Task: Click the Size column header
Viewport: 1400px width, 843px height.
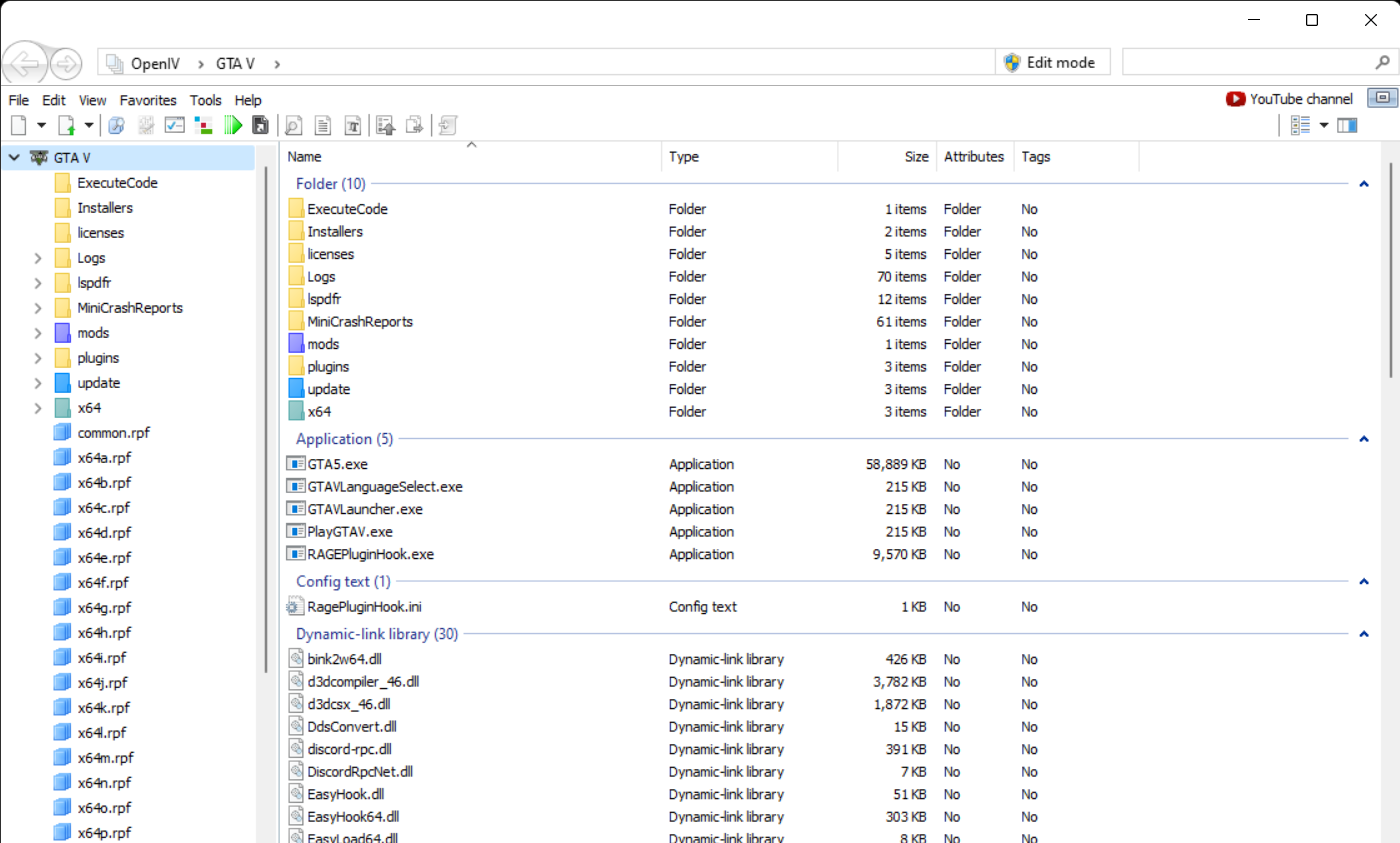Action: pyautogui.click(x=916, y=157)
